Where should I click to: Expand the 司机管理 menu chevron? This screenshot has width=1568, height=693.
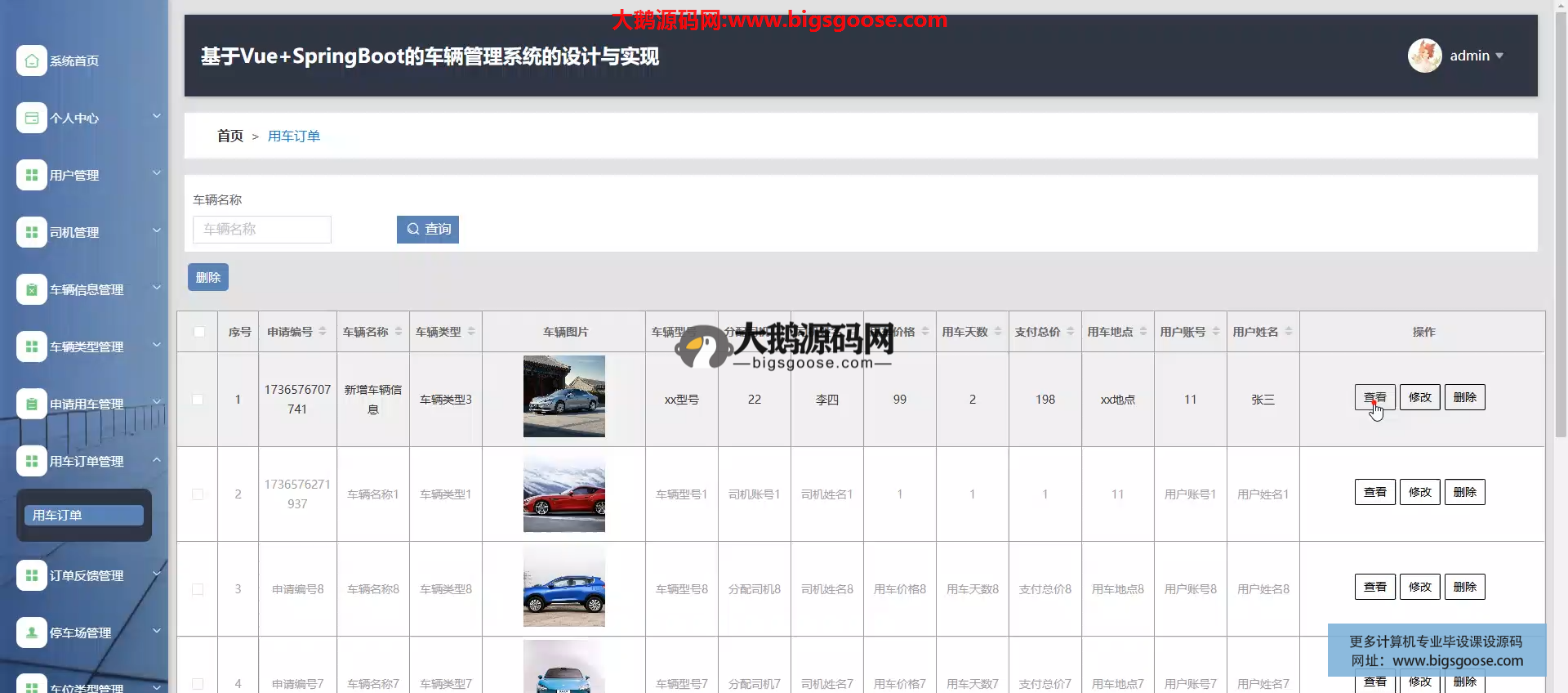[157, 230]
